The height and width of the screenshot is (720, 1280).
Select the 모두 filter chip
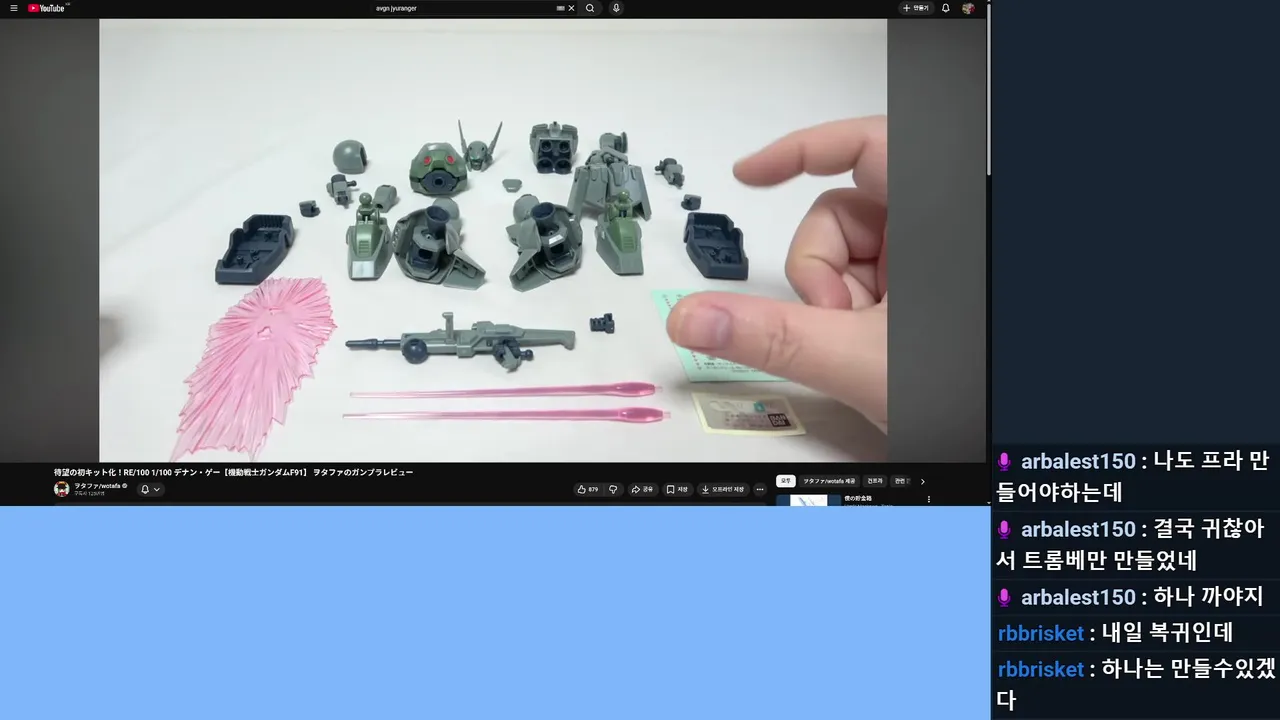786,481
